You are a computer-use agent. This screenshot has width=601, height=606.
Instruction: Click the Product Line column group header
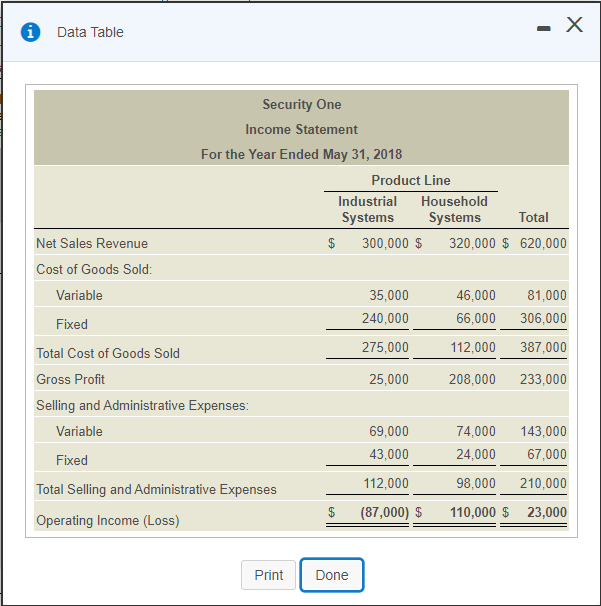pyautogui.click(x=411, y=180)
